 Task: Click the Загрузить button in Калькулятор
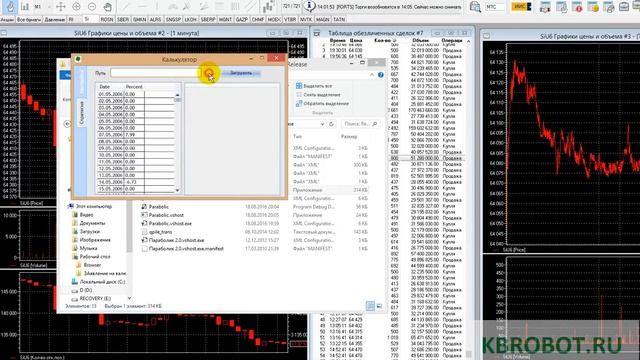[241, 73]
